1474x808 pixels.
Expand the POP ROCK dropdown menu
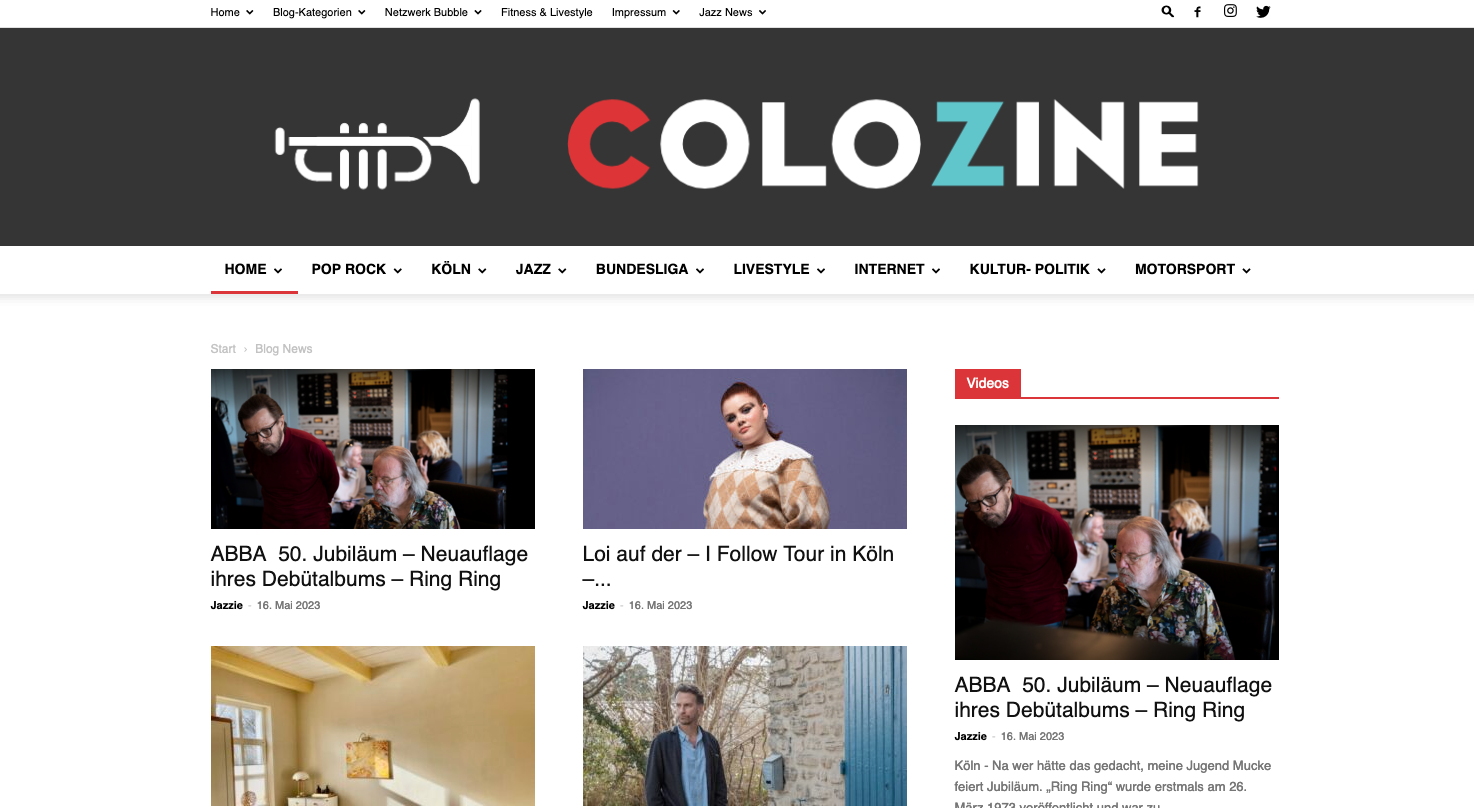pos(357,269)
